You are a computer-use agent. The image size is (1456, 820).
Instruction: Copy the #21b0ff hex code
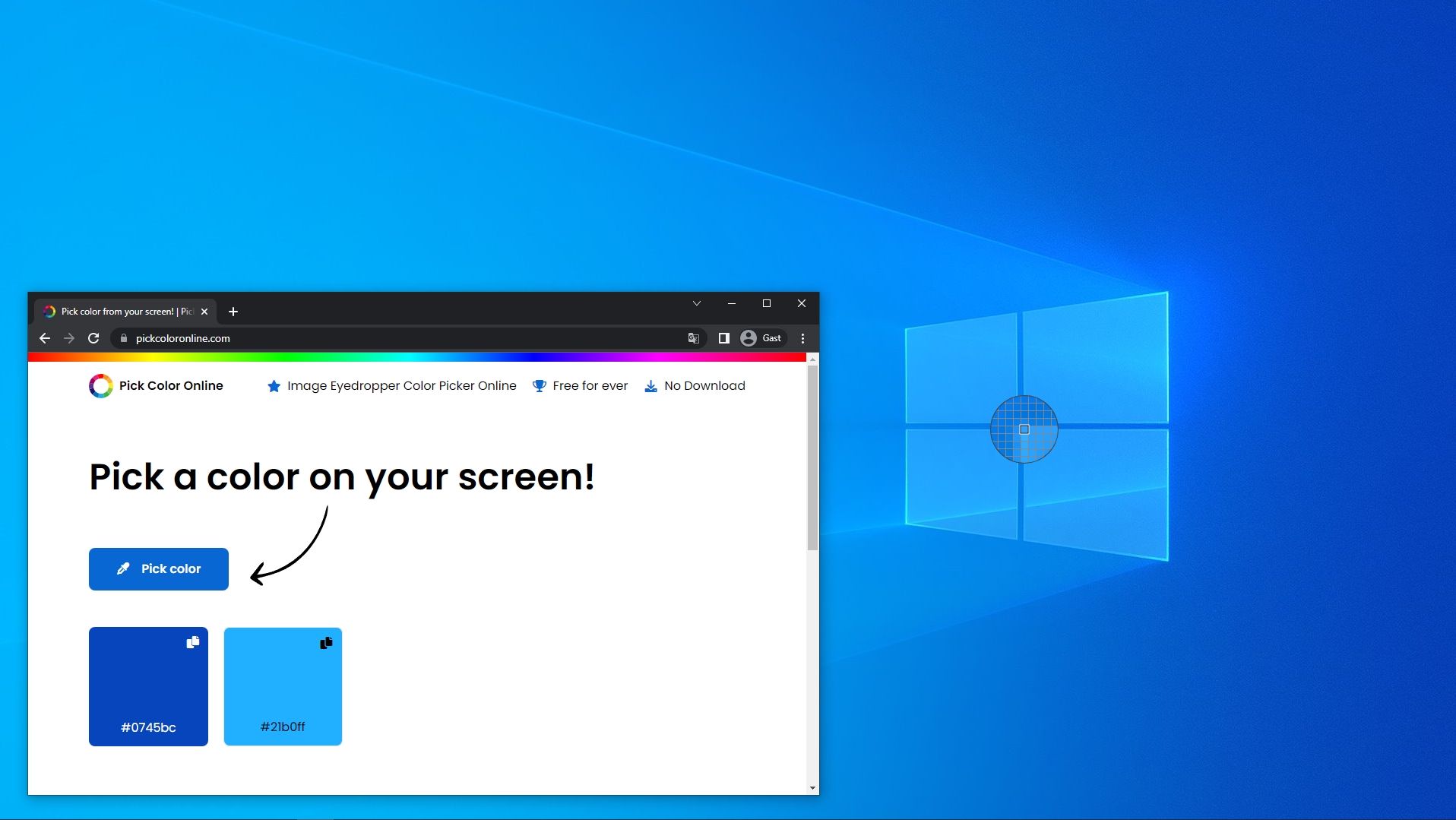[326, 642]
